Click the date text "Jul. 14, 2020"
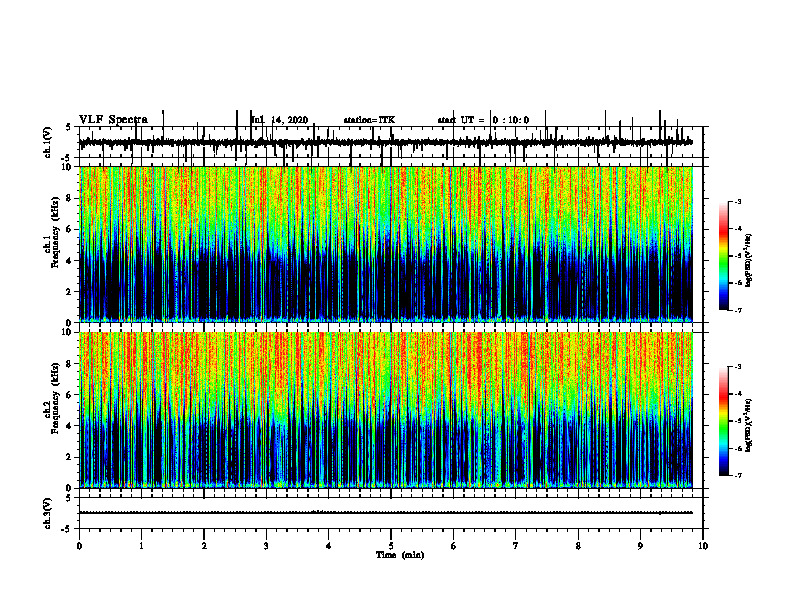The height and width of the screenshot is (612, 792). click(x=279, y=120)
